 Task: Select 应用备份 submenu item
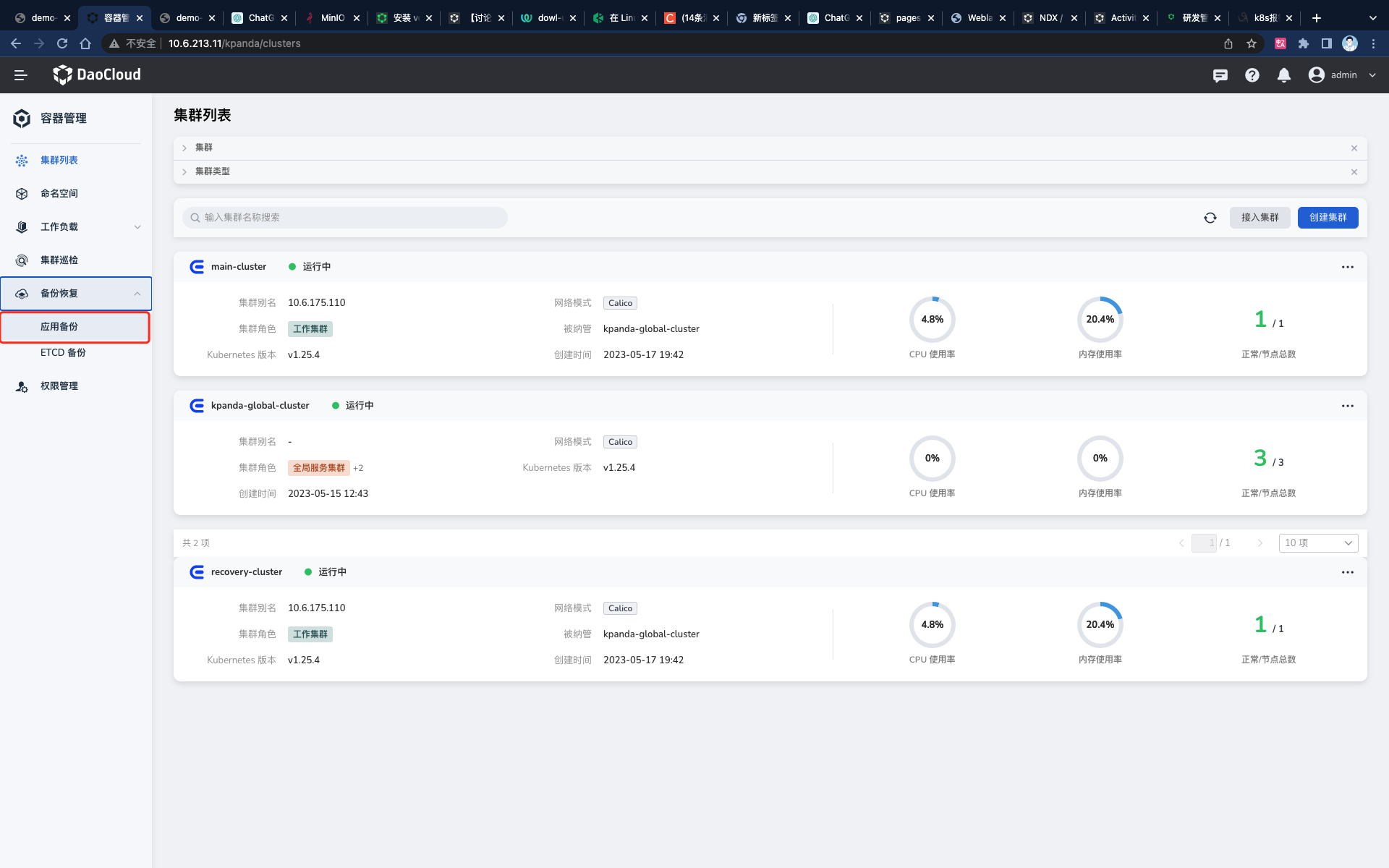coord(75,327)
